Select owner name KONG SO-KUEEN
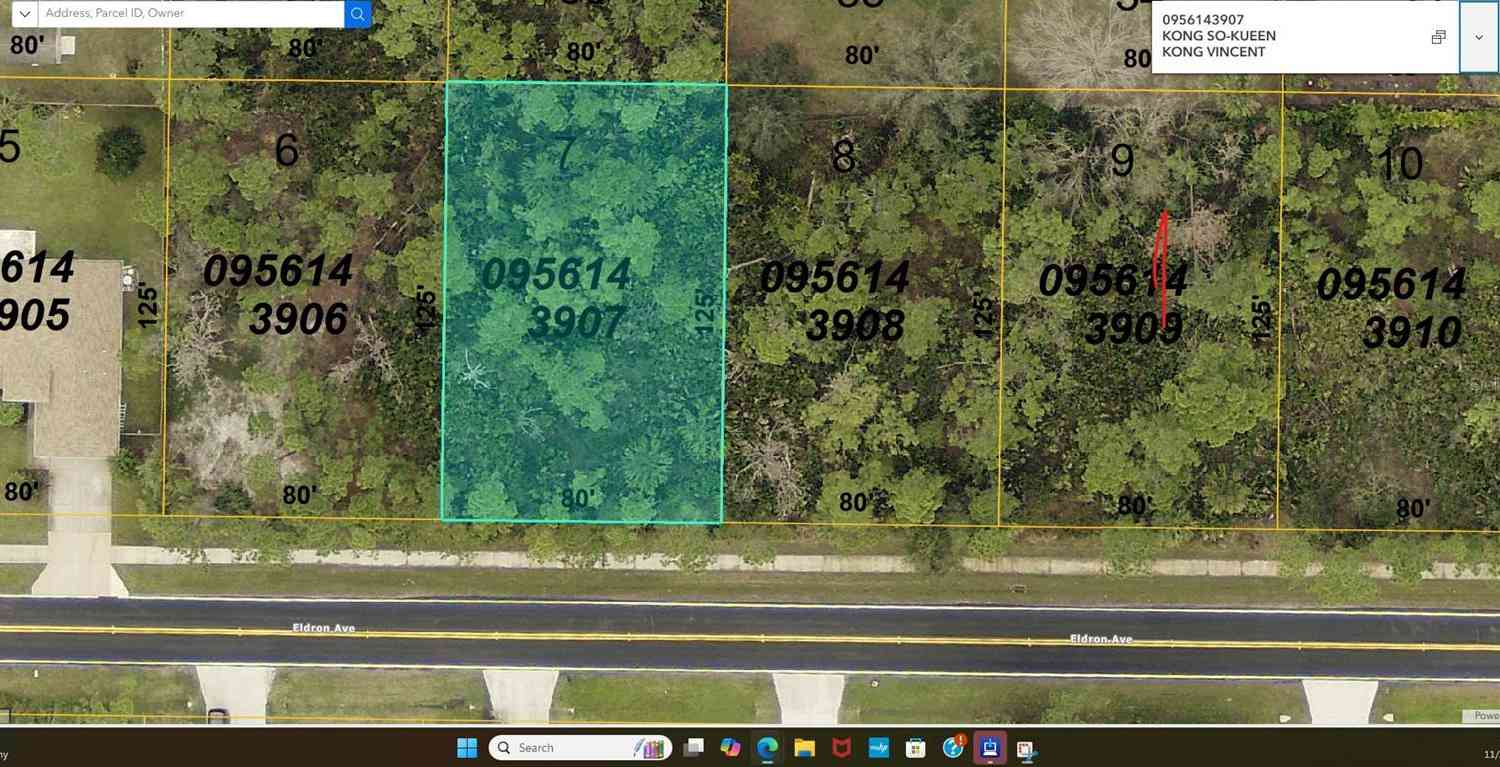The height and width of the screenshot is (767, 1500). pyautogui.click(x=1219, y=36)
